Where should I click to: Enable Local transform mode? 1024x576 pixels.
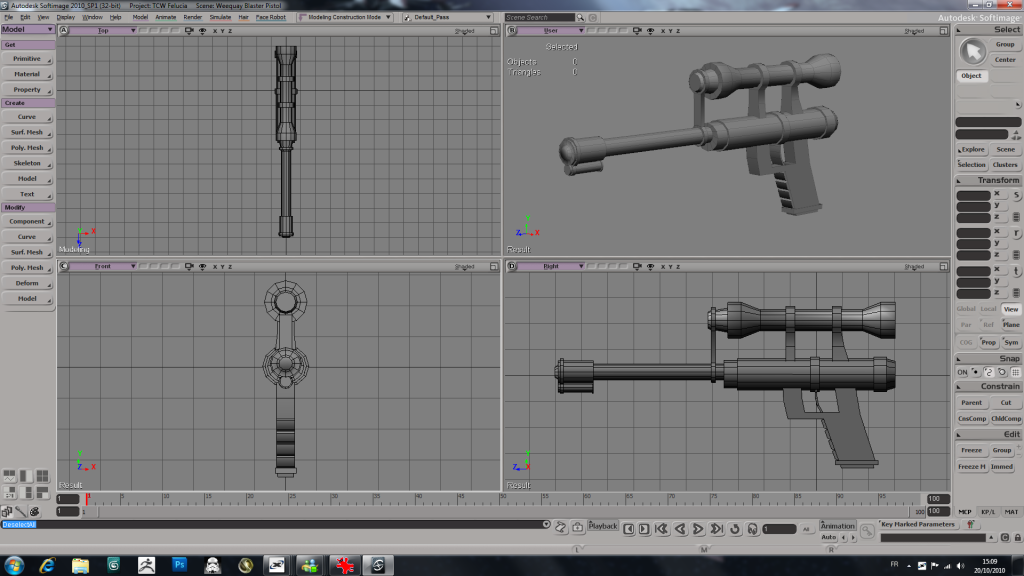coord(989,309)
